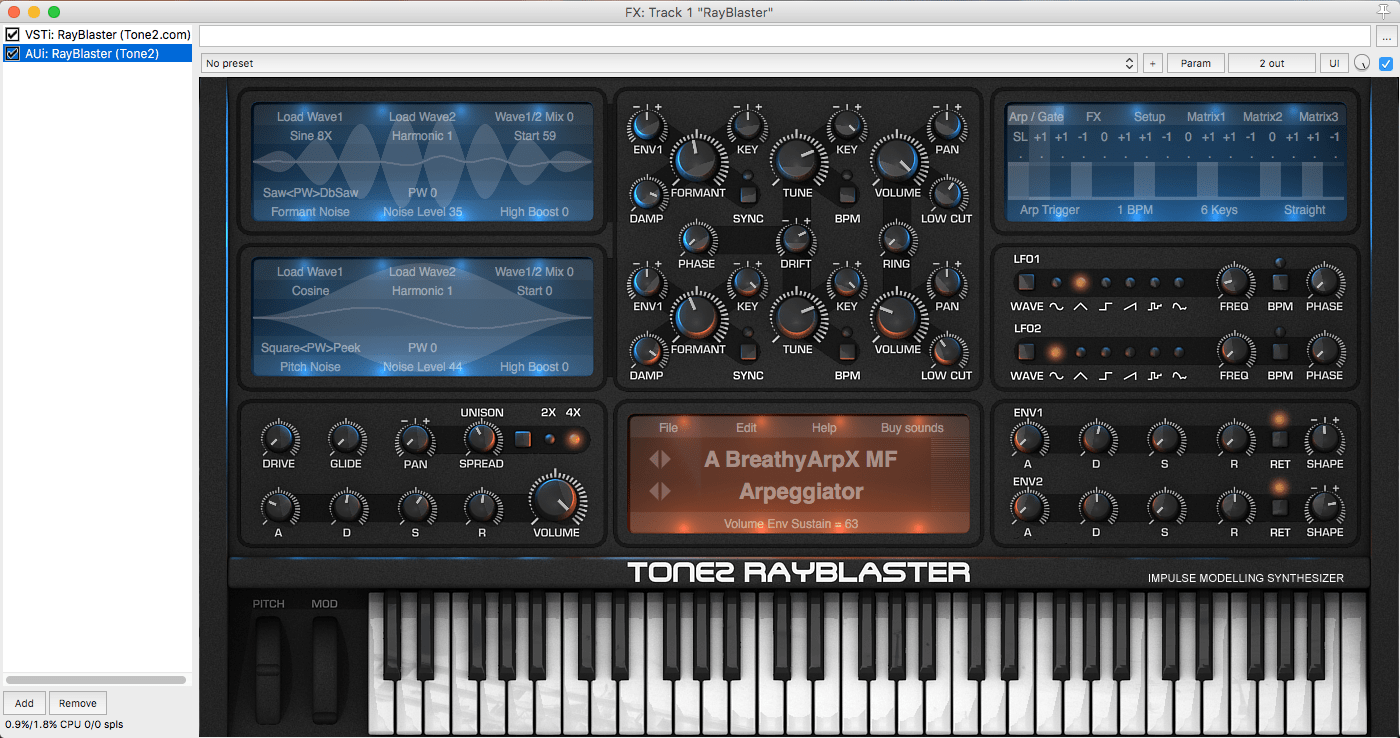
Task: Choose the sine wave shape for LFO1
Action: pyautogui.click(x=1057, y=283)
